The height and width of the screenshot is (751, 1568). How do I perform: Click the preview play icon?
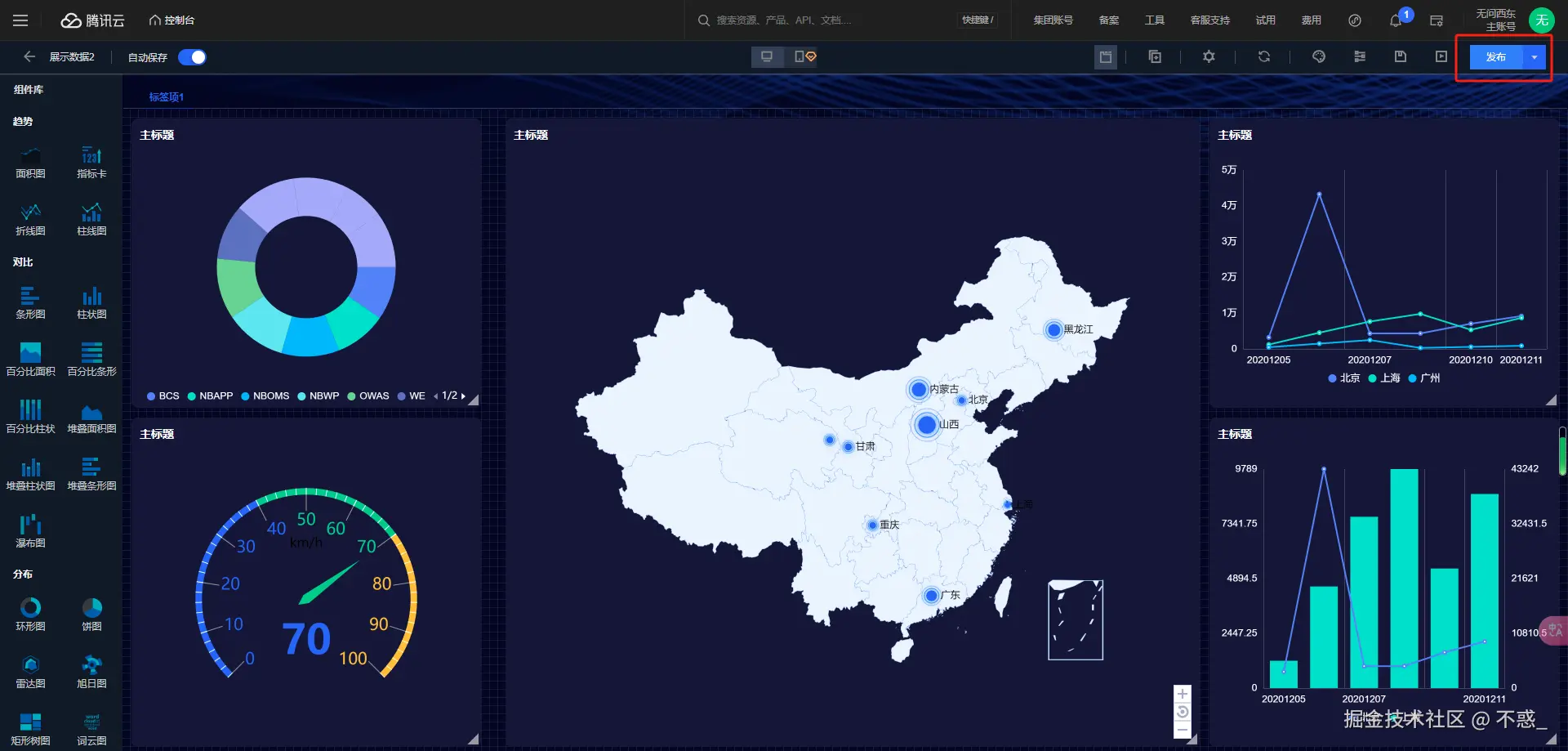pos(1441,56)
